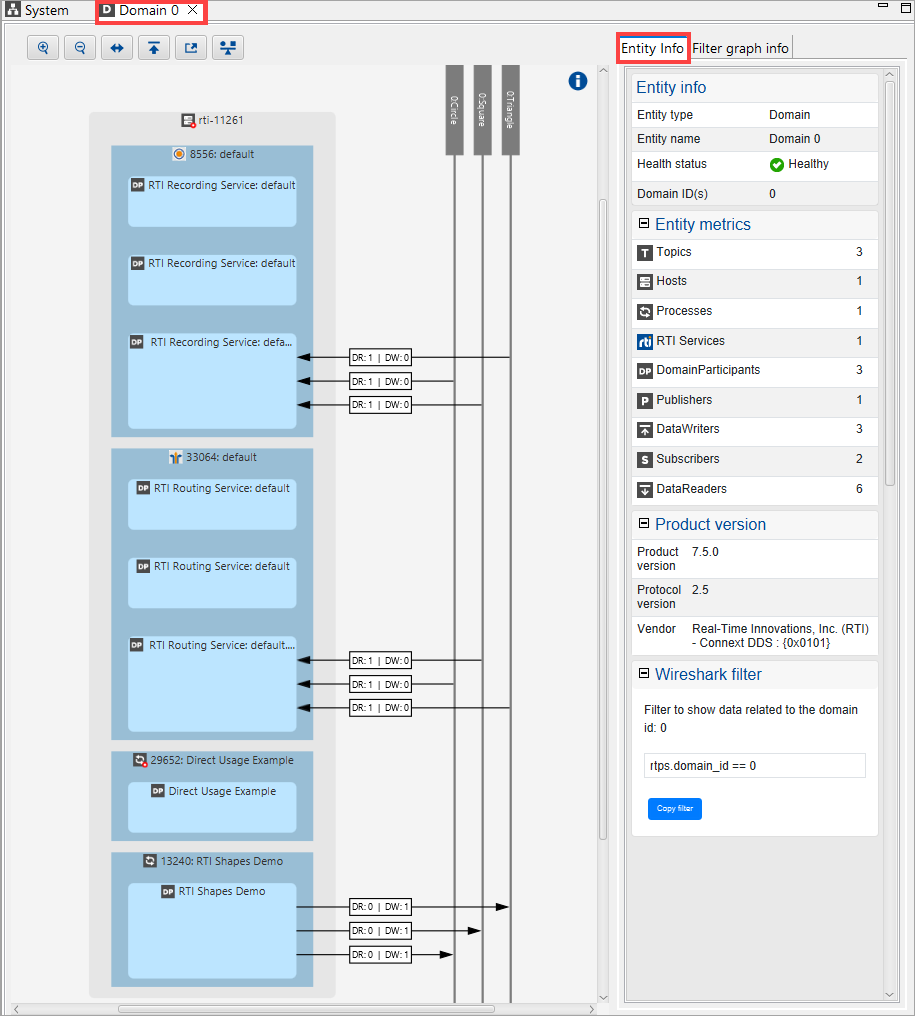Click the Protocol version '2.5' value

pos(700,590)
